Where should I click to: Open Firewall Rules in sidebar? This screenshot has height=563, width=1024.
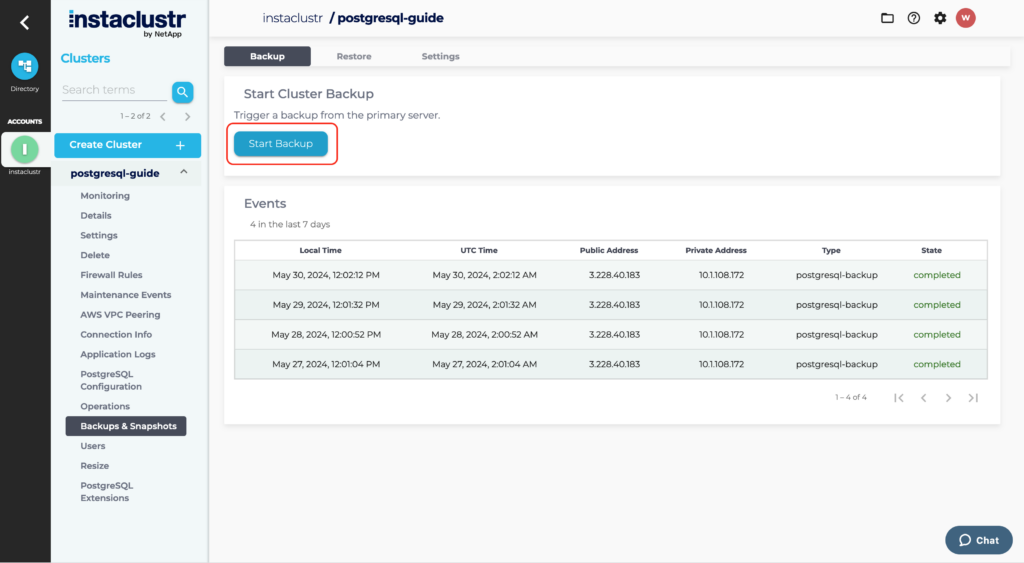pyautogui.click(x=111, y=275)
